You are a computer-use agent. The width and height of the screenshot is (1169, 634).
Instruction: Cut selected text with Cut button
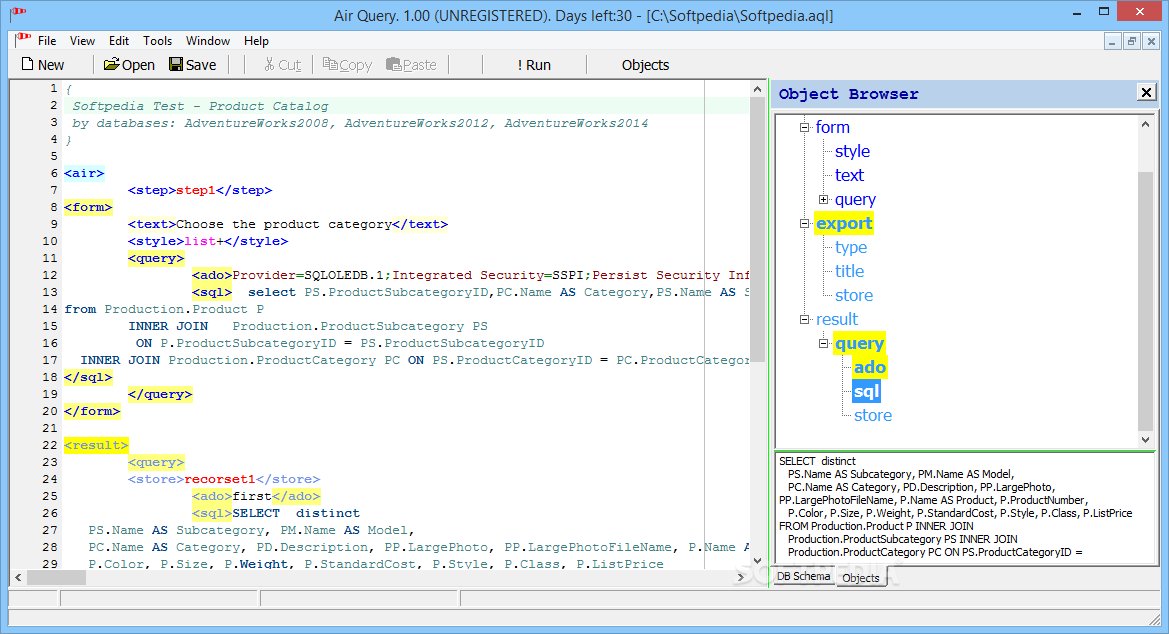(x=282, y=65)
